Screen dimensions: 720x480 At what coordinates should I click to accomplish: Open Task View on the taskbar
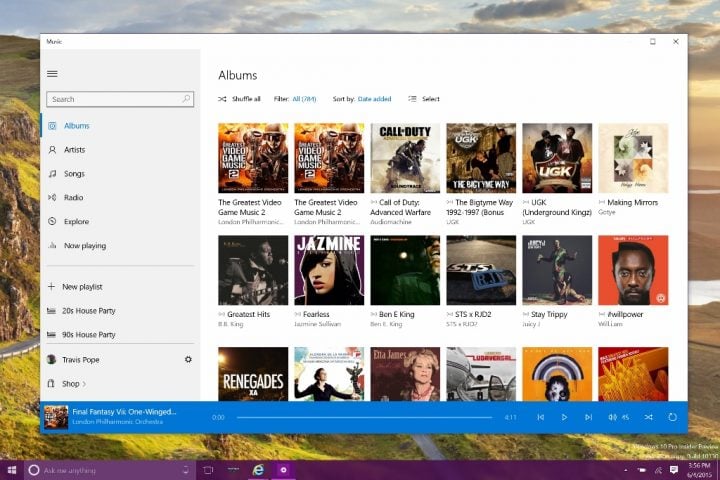point(208,470)
